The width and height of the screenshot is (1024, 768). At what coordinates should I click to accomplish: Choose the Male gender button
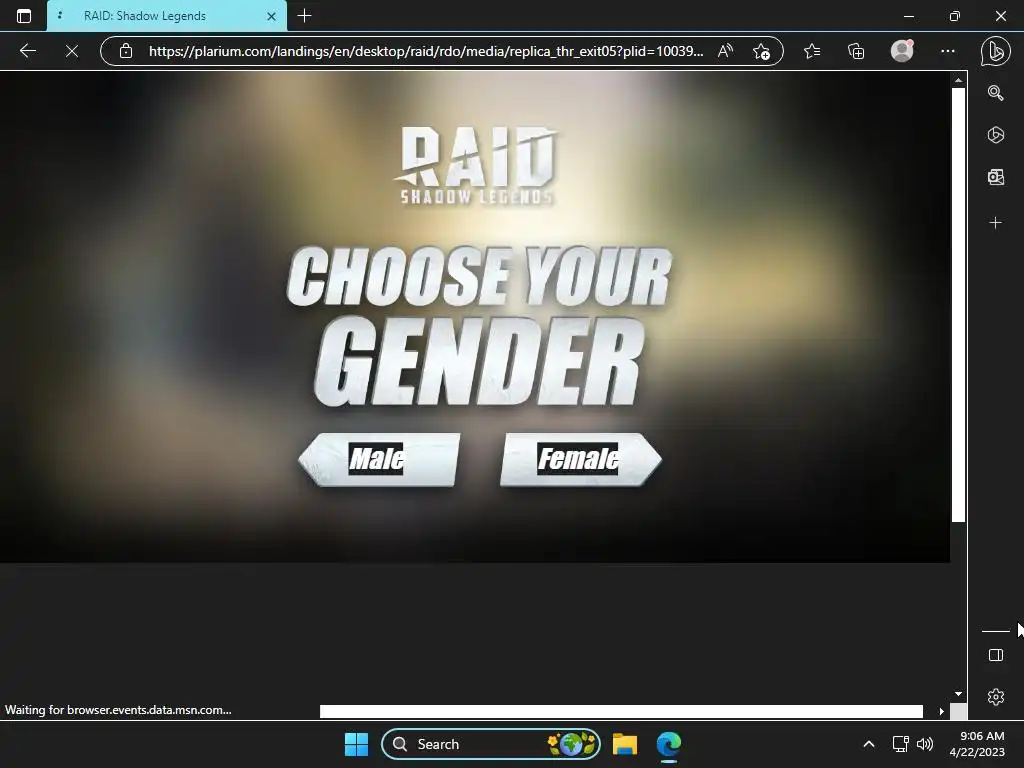pyautogui.click(x=379, y=459)
